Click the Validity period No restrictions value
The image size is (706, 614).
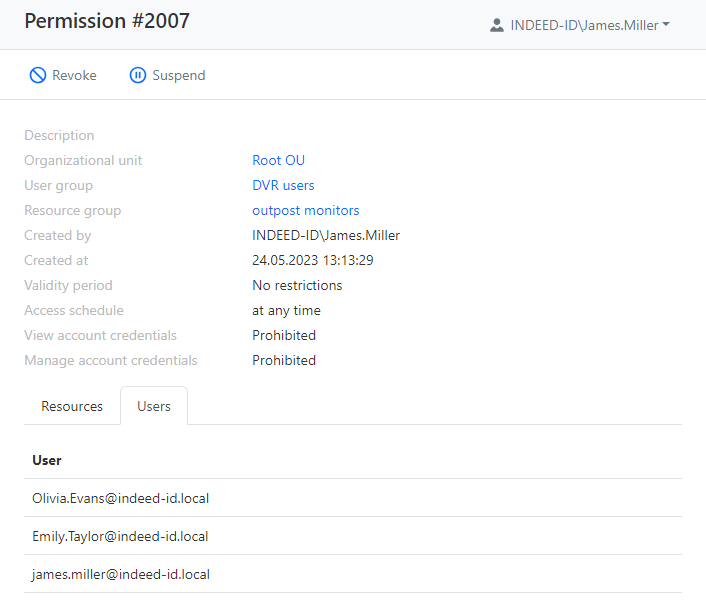click(297, 285)
